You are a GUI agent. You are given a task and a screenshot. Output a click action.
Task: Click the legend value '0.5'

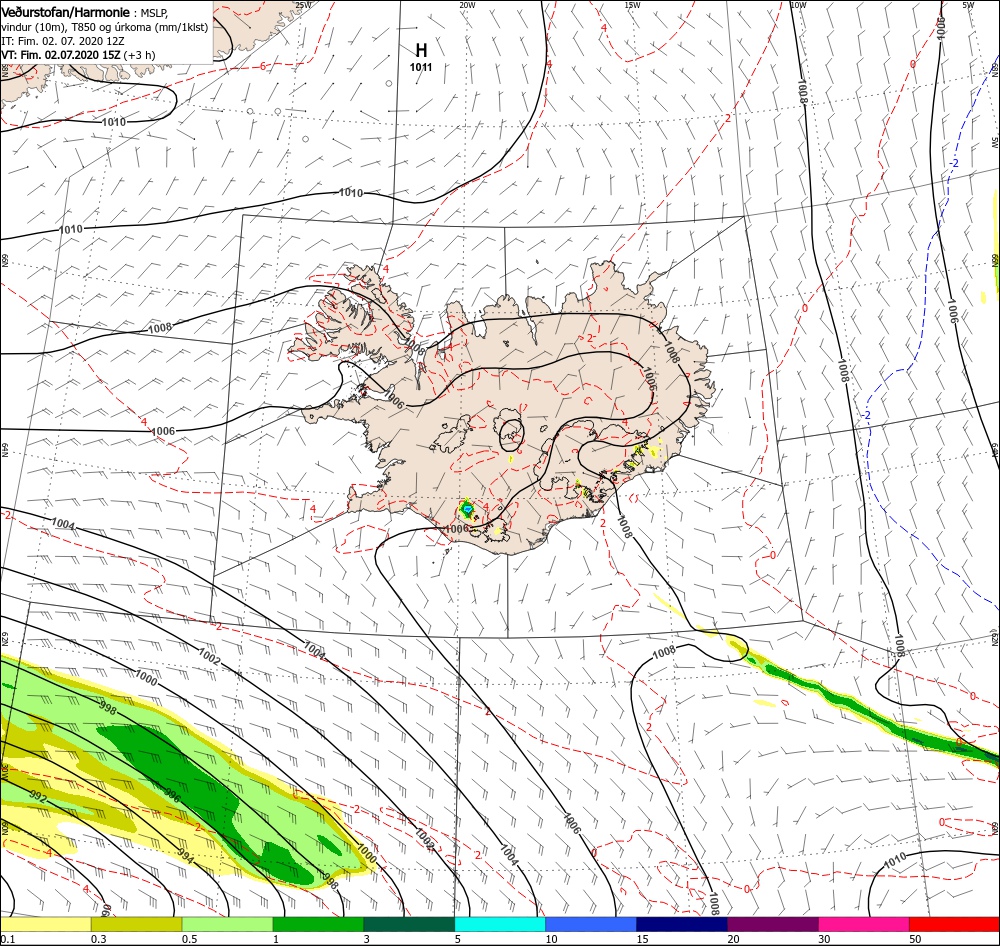189,939
